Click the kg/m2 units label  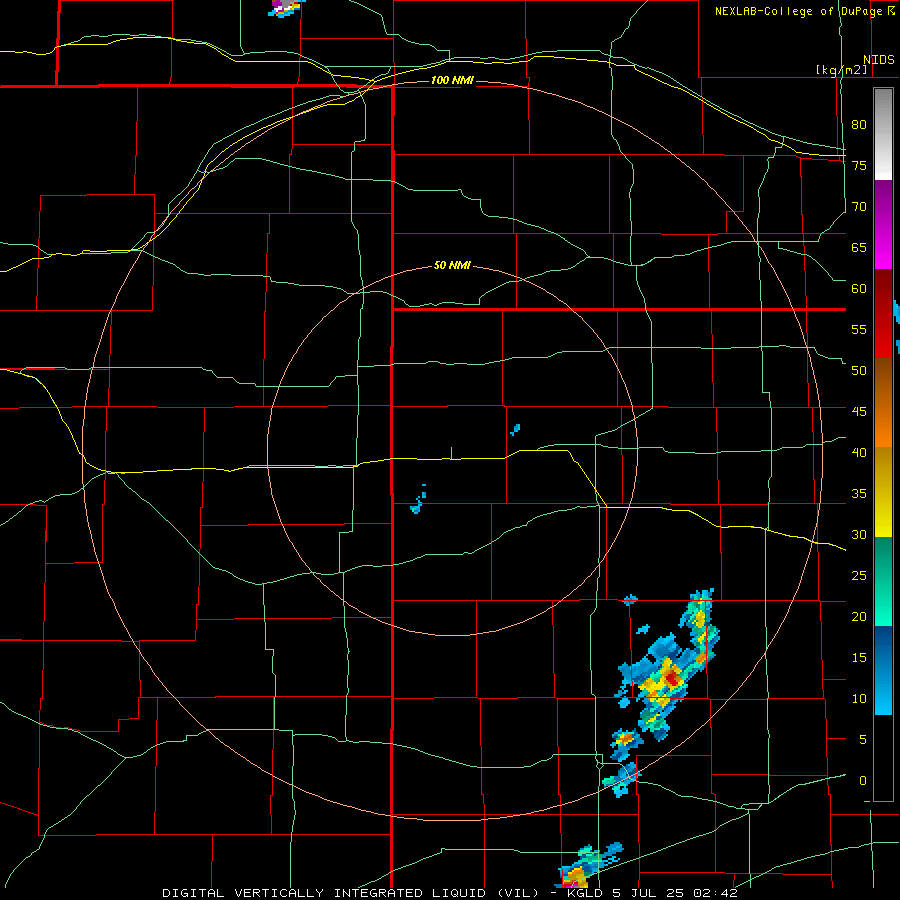(x=841, y=70)
